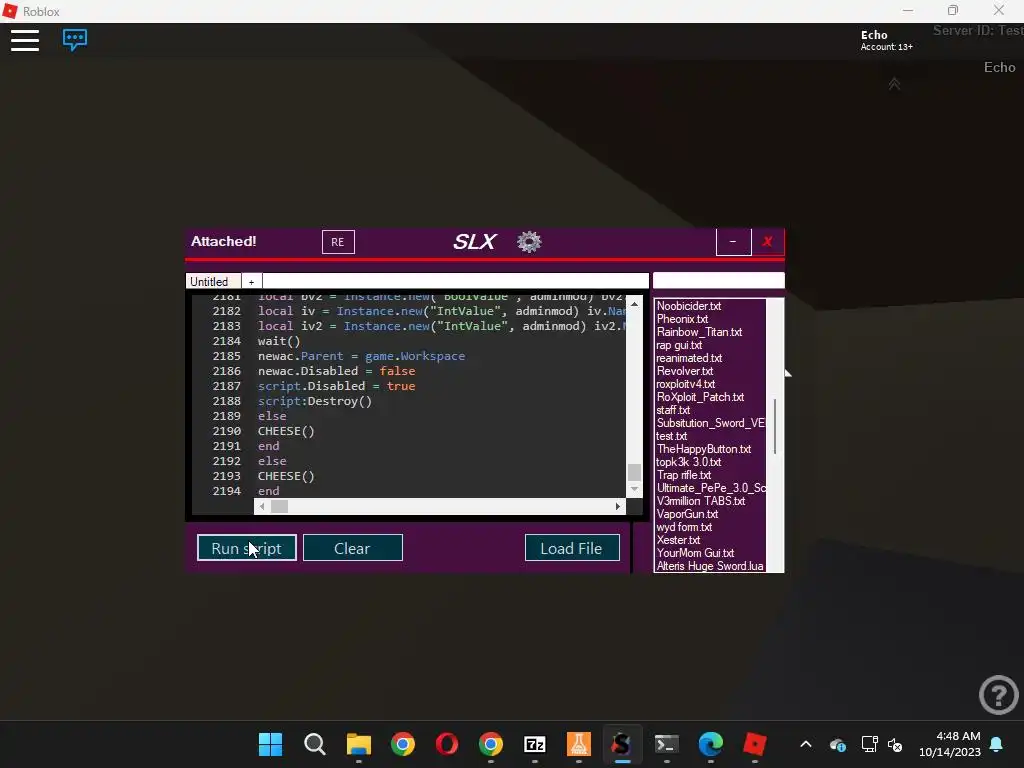Open Windows Start menu

270,744
